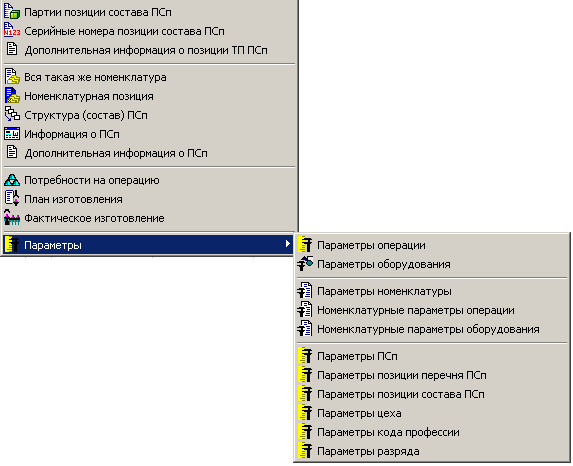Image resolution: width=573 pixels, height=466 pixels.
Task: Expand the Параметры submenu arrow
Action: coord(288,244)
